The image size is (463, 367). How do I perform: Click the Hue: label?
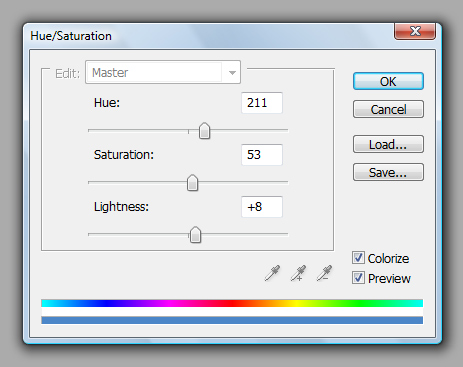point(107,103)
